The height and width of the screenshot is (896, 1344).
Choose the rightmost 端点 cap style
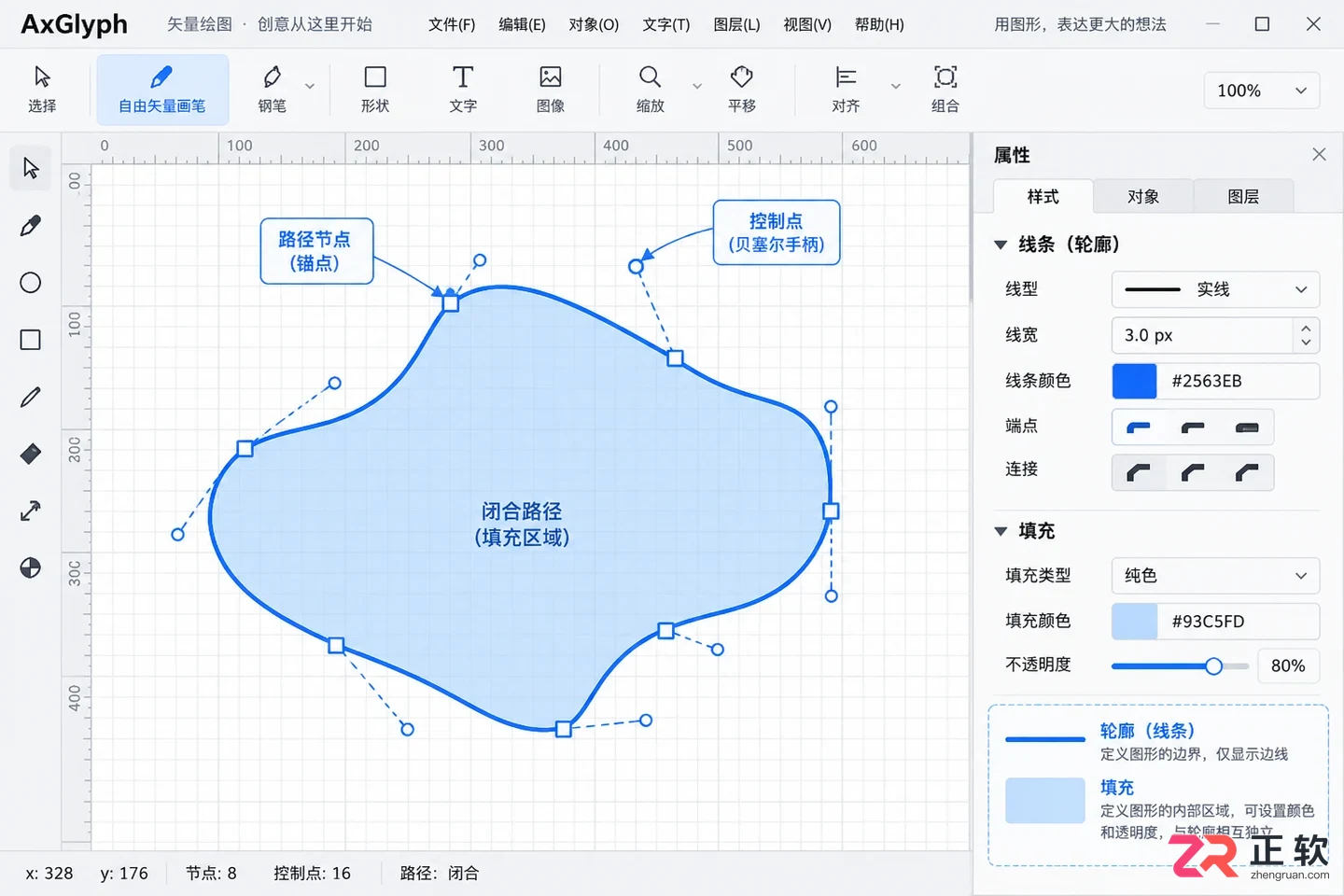point(1247,427)
